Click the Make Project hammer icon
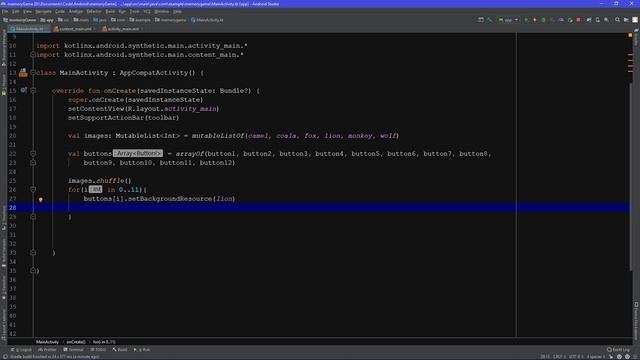The height and width of the screenshot is (360, 640). coord(489,20)
